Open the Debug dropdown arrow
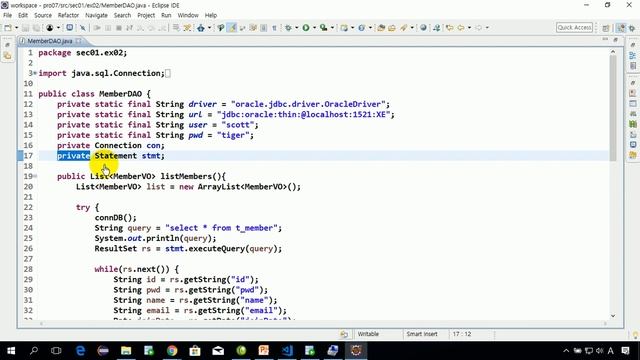The image size is (640, 360). (297, 28)
